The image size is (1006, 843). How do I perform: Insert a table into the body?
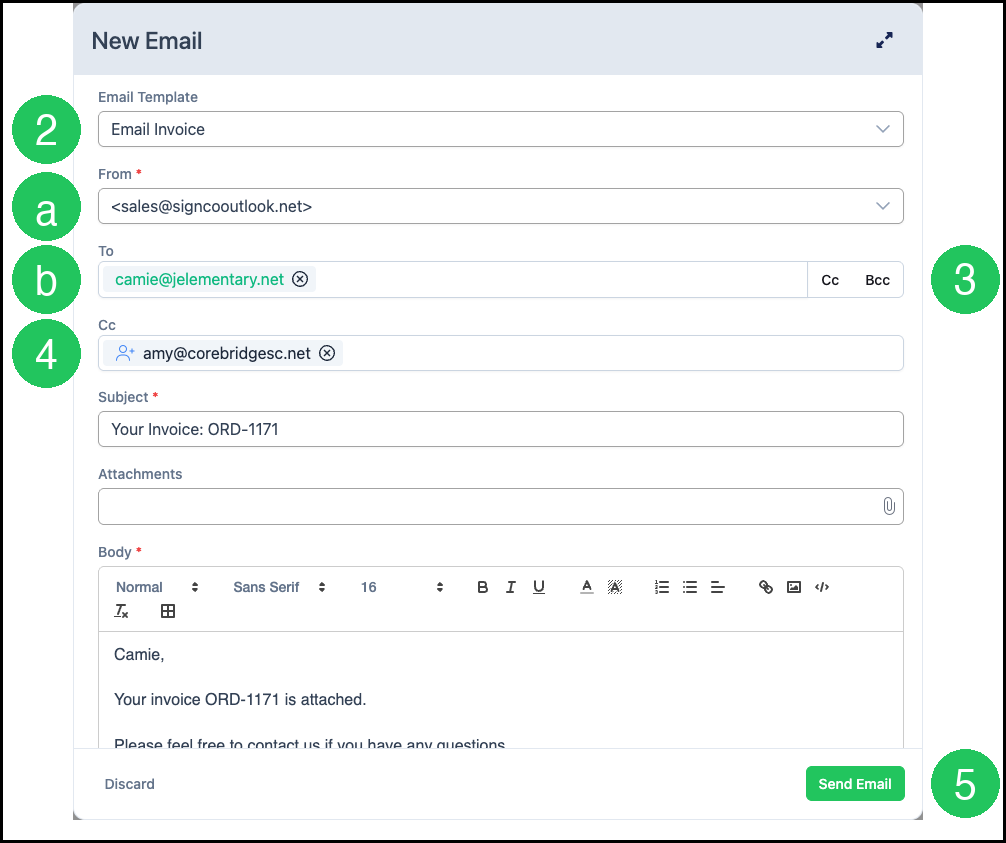click(168, 611)
